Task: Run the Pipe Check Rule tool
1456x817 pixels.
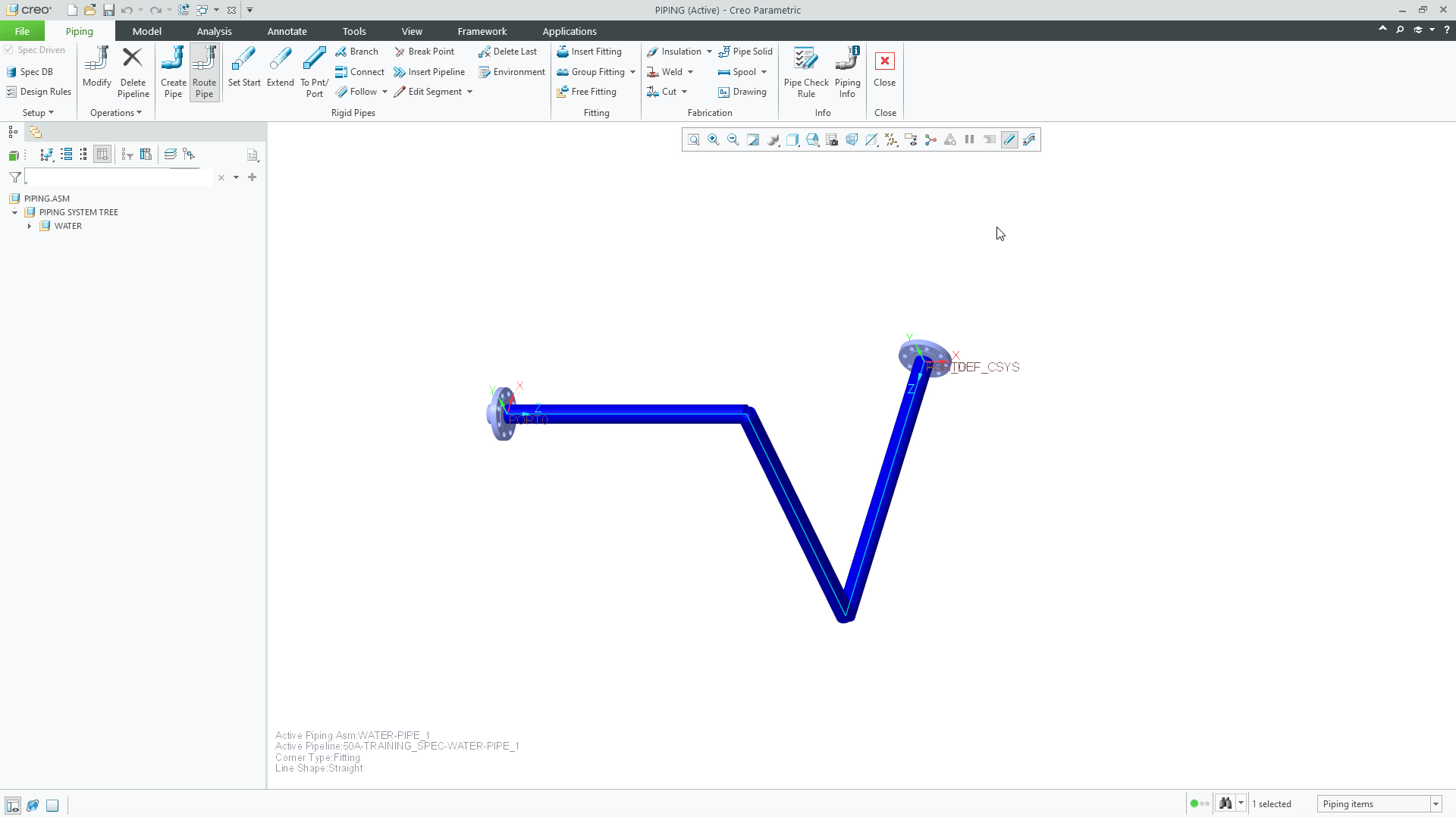Action: coord(806,72)
